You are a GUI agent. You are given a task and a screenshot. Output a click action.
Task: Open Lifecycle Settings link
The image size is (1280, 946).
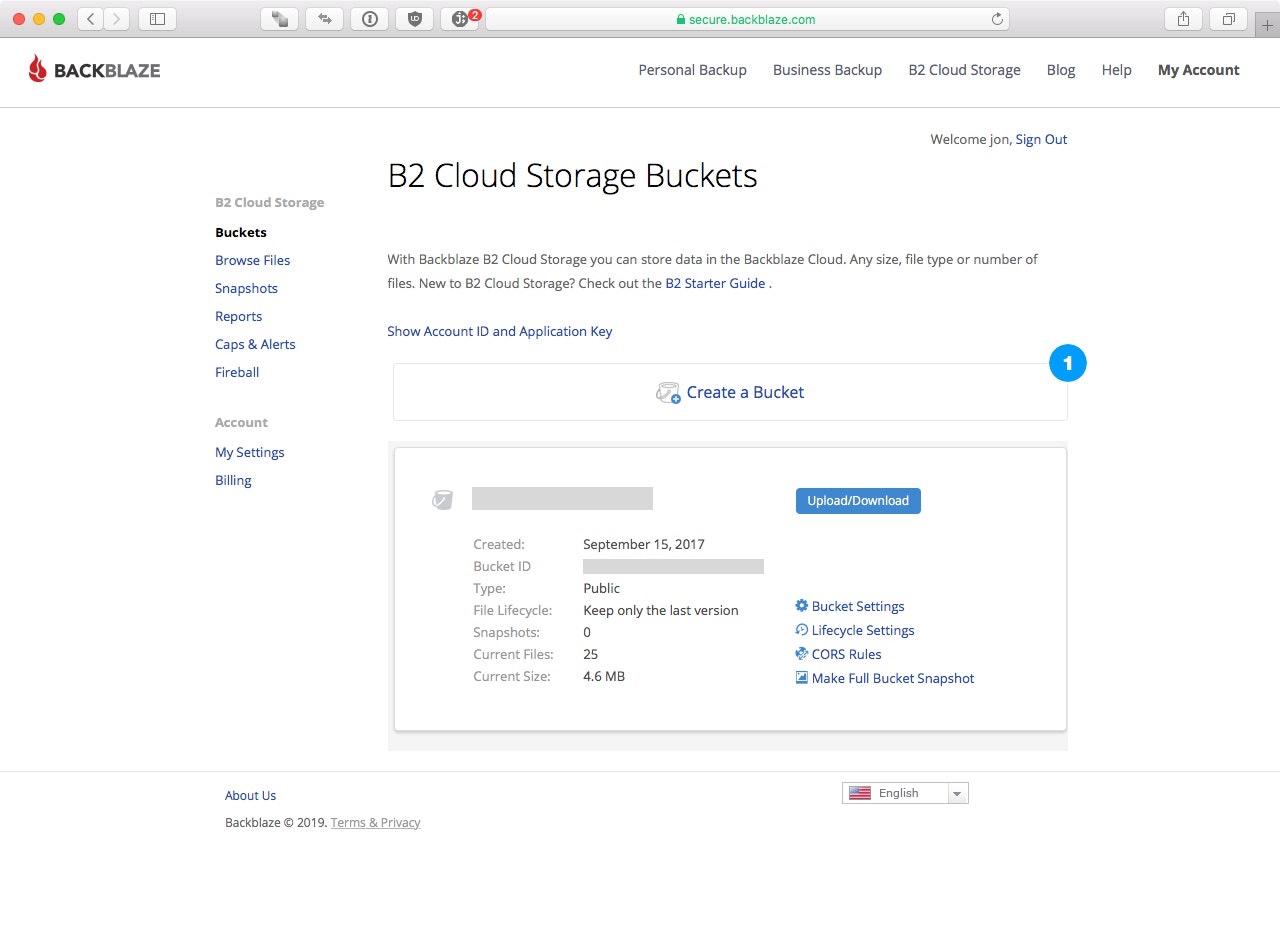tap(863, 630)
